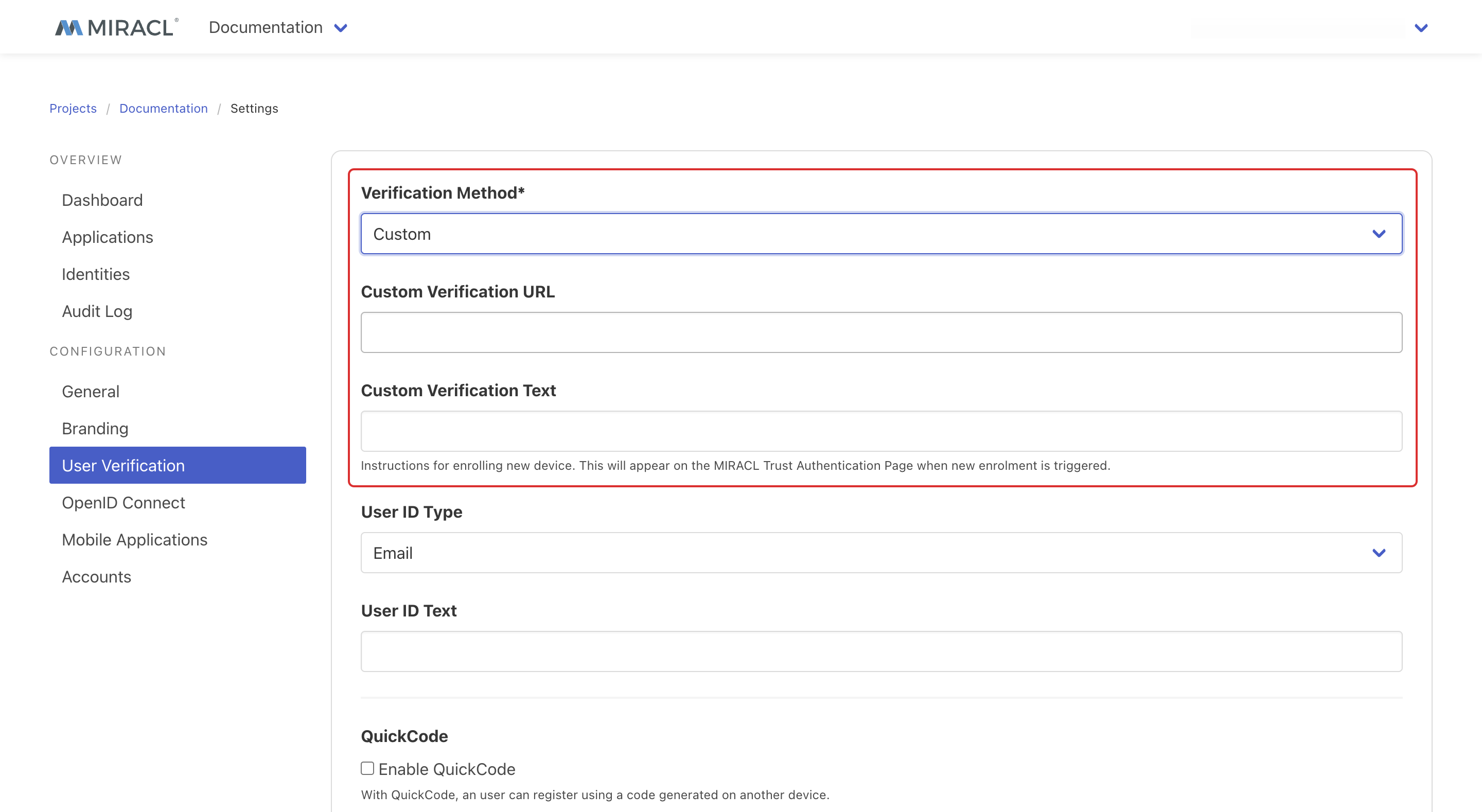Open the User ID Type dropdown showing Email

click(x=881, y=553)
